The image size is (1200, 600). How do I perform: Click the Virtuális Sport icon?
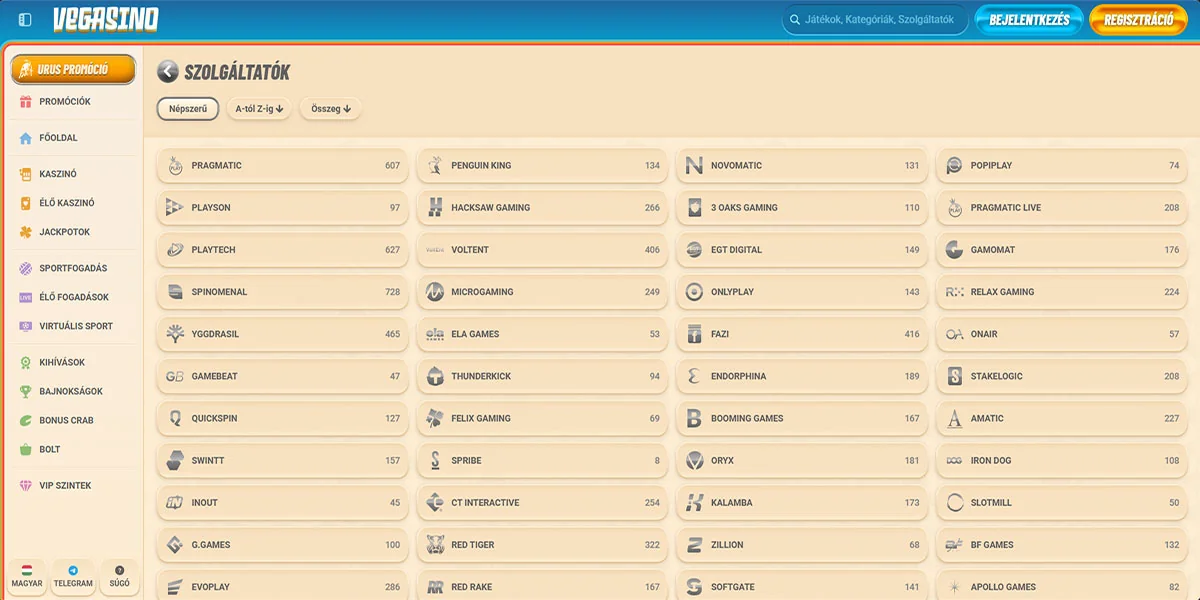pyautogui.click(x=26, y=326)
